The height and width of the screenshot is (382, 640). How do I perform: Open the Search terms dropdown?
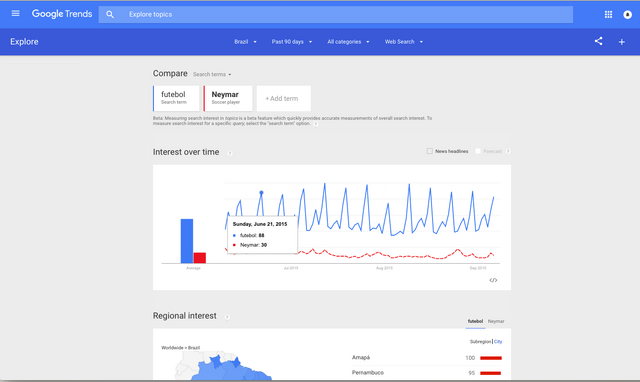pos(212,74)
